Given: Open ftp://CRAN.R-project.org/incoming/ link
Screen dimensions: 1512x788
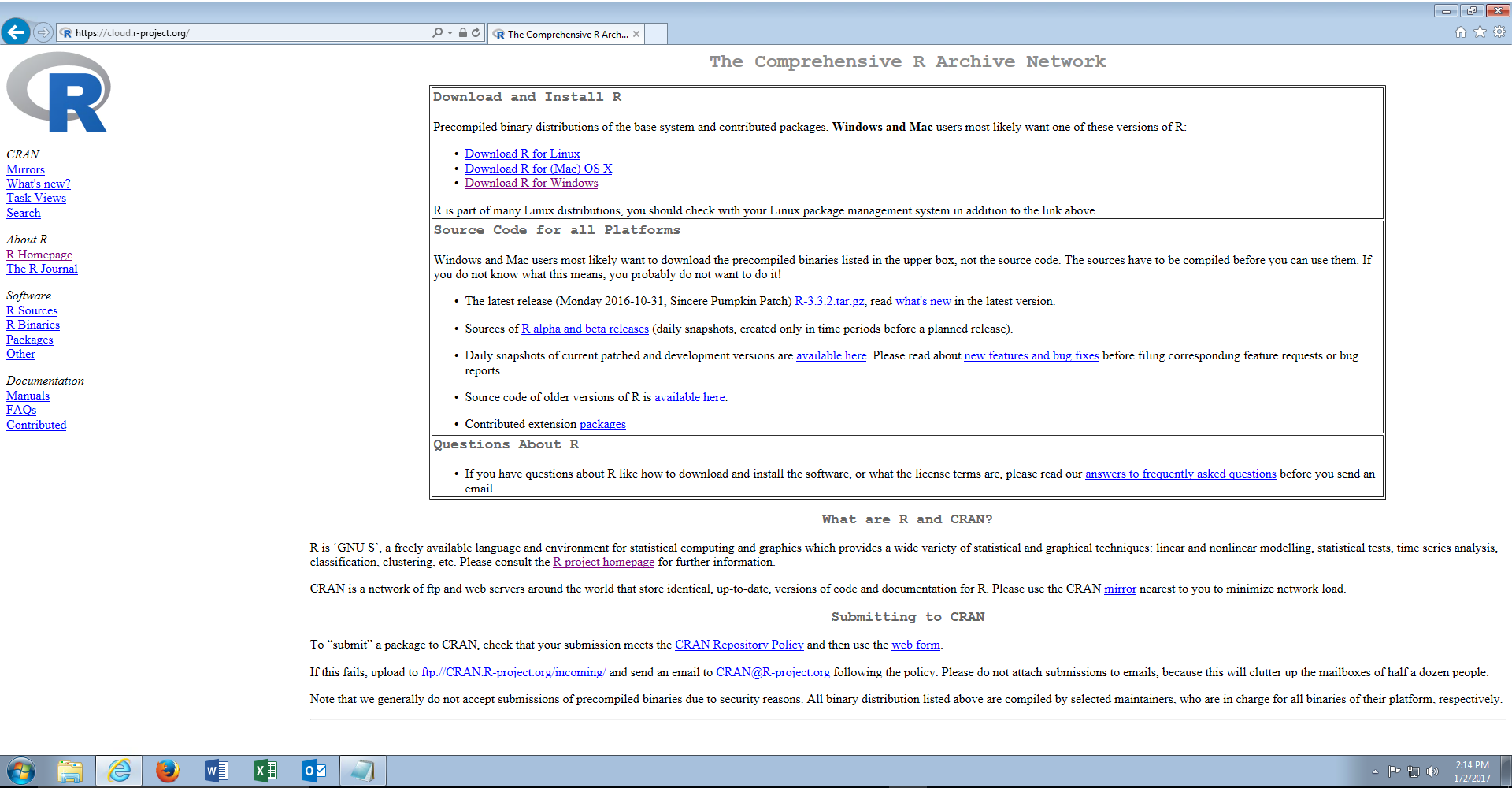Looking at the screenshot, I should pos(513,672).
